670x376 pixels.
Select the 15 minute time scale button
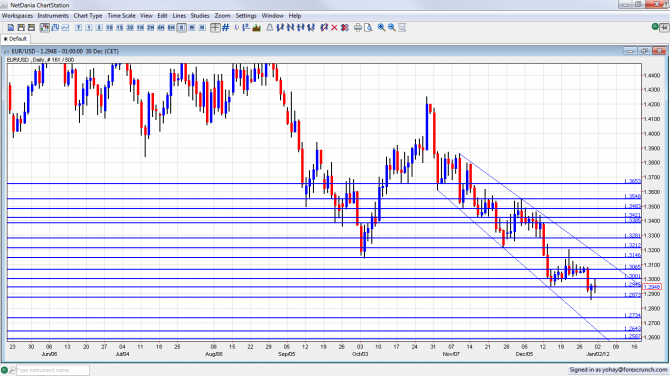(120, 28)
